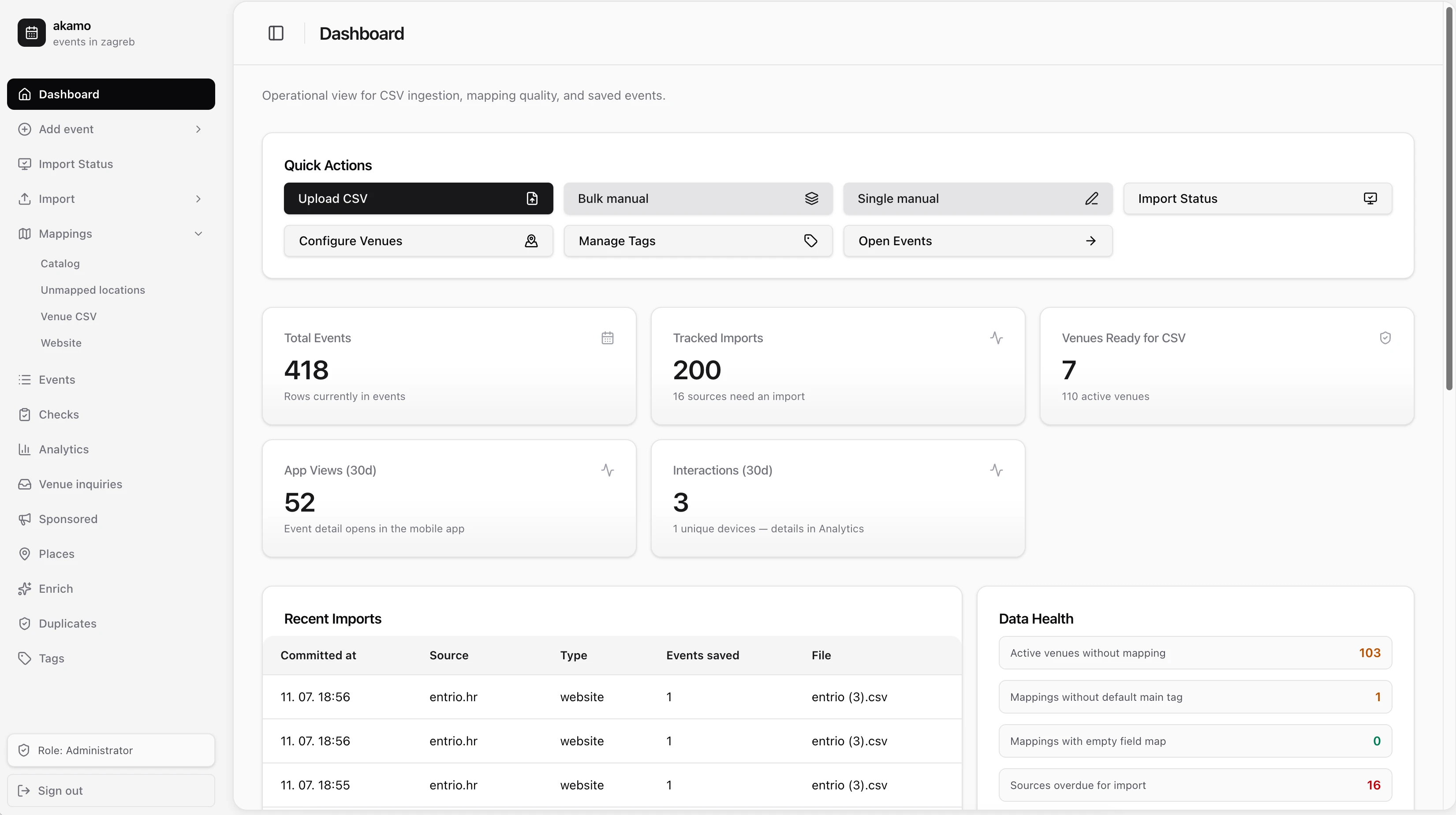Image resolution: width=1456 pixels, height=815 pixels.
Task: Click the Manage Tags button
Action: point(698,241)
